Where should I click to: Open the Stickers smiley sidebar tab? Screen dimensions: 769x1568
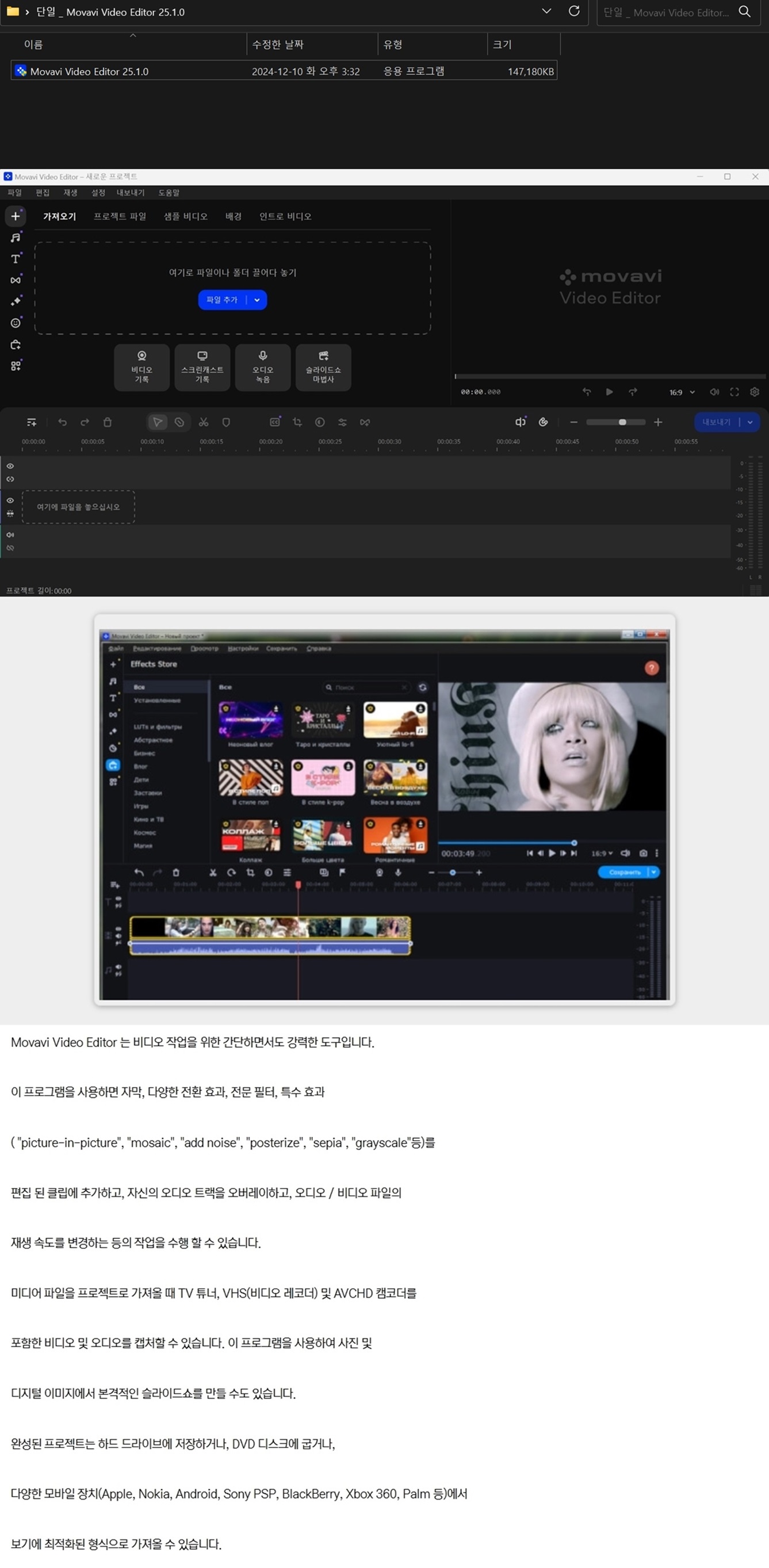click(x=15, y=323)
